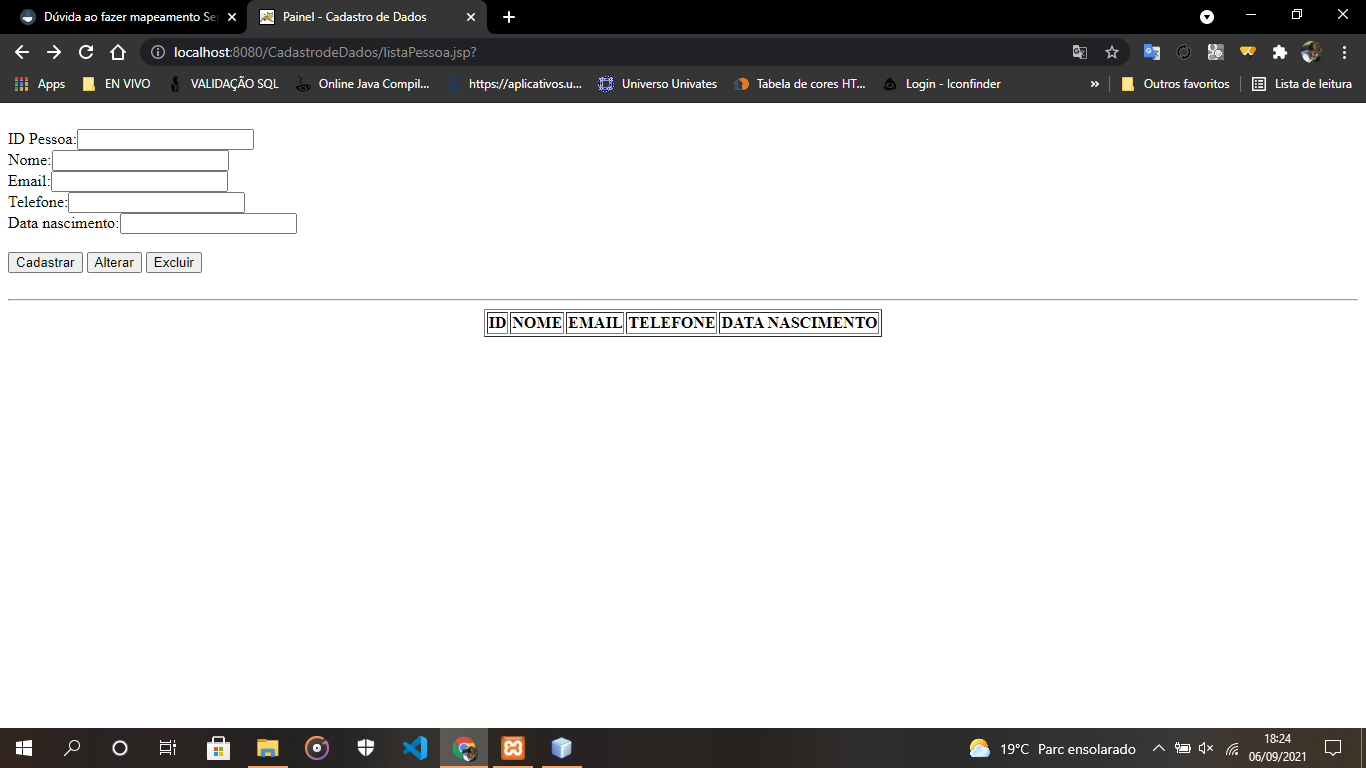Open the Google Translate extension
Screen dimensions: 1366x768
1152,52
